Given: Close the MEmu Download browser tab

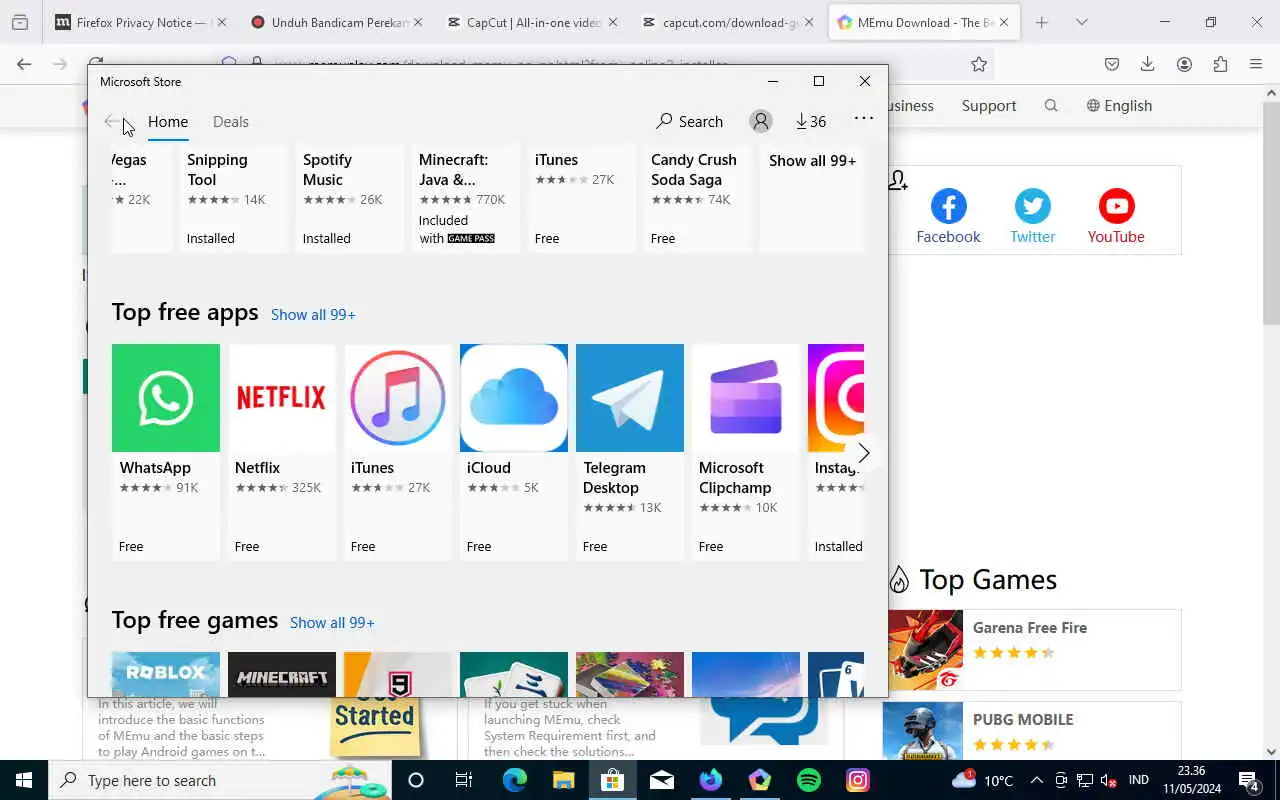Looking at the screenshot, I should (1003, 22).
